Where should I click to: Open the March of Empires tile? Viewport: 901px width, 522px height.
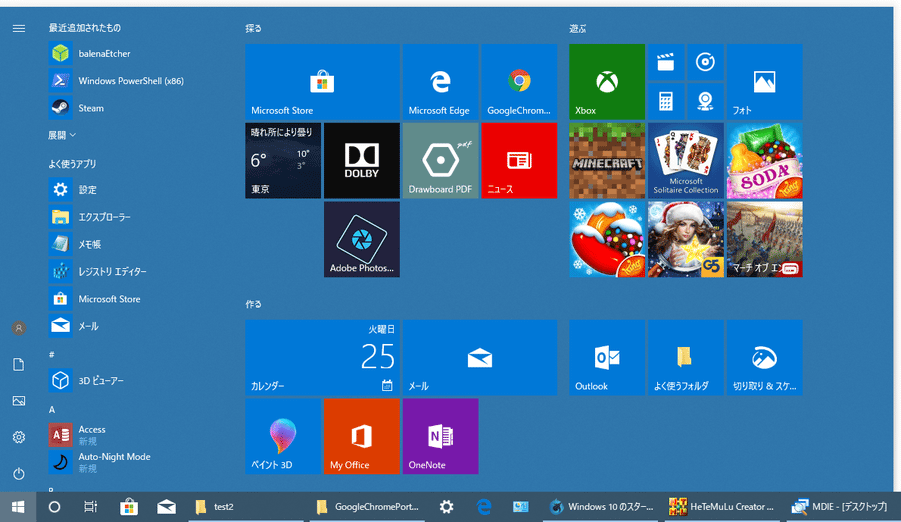pos(764,239)
